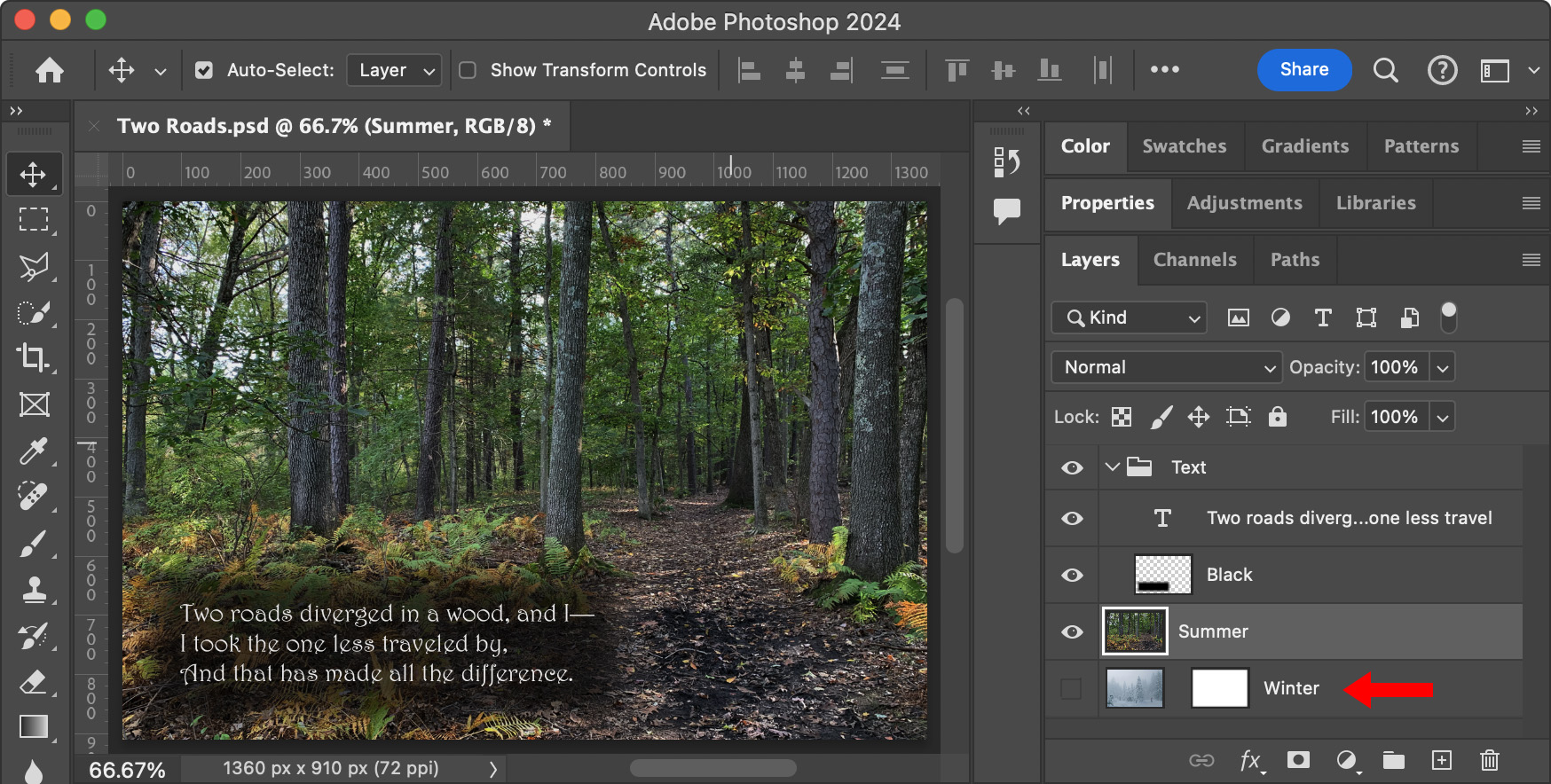Screen dimensions: 1551x784
Task: Open the Swatches tab
Action: click(1184, 146)
